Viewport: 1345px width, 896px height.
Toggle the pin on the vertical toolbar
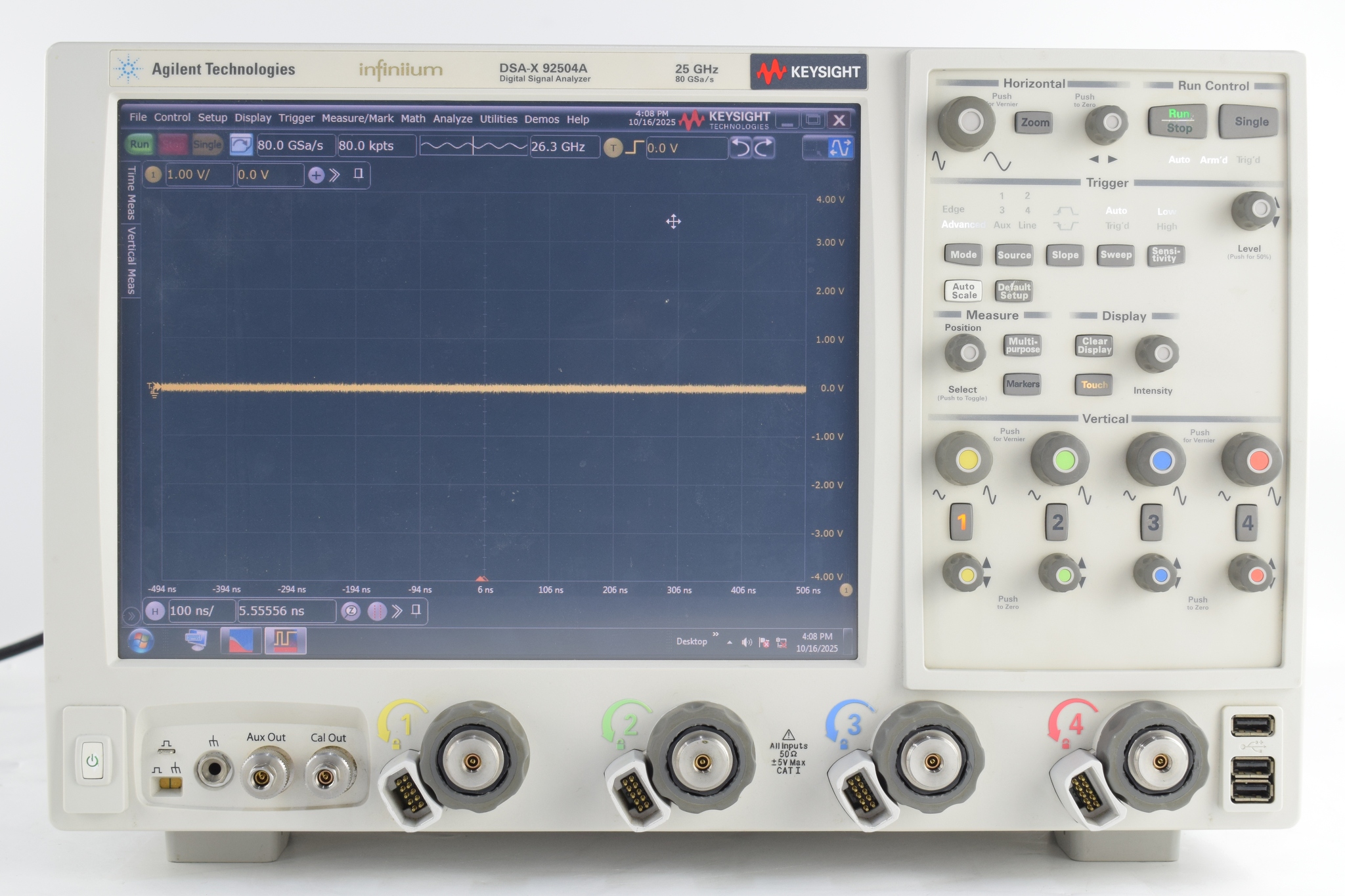point(358,174)
